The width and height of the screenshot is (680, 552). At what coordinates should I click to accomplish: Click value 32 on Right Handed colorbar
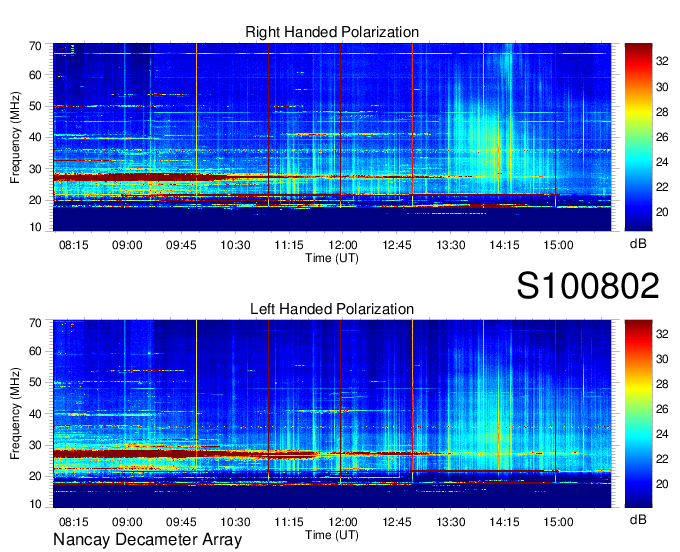click(662, 62)
